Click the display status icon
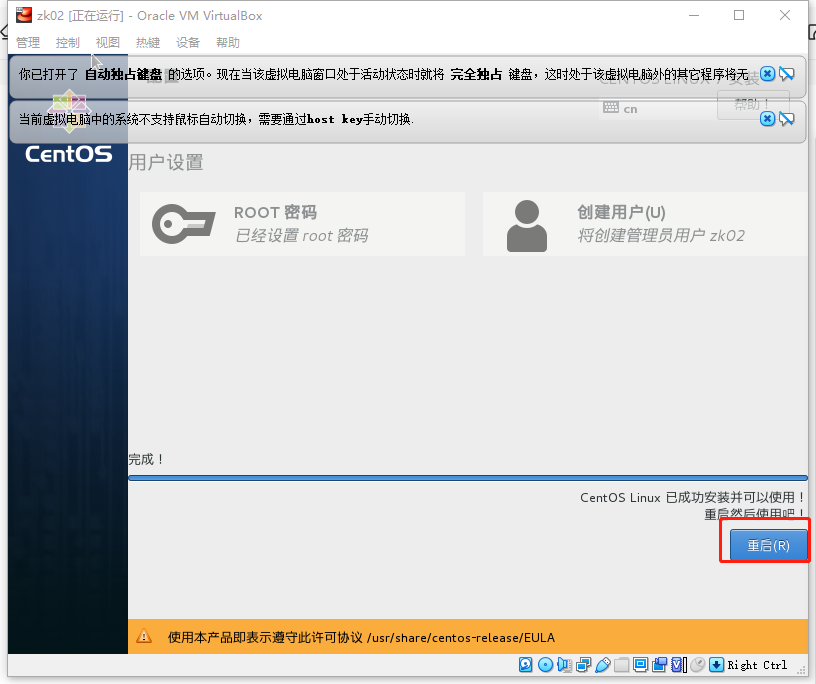The width and height of the screenshot is (816, 684). click(x=641, y=665)
